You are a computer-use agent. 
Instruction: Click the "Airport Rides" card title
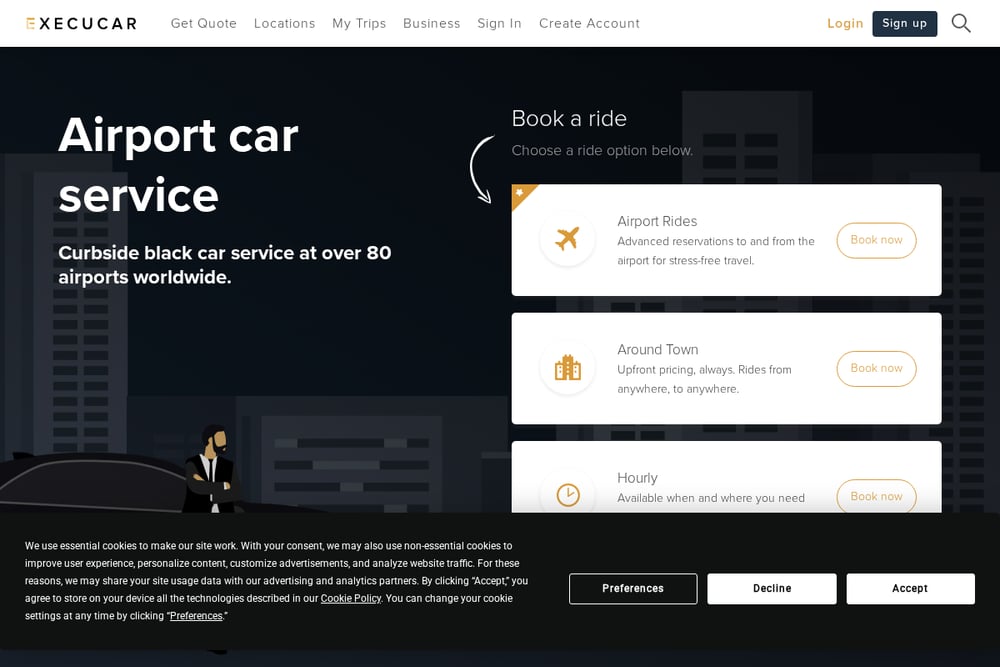pyautogui.click(x=657, y=221)
